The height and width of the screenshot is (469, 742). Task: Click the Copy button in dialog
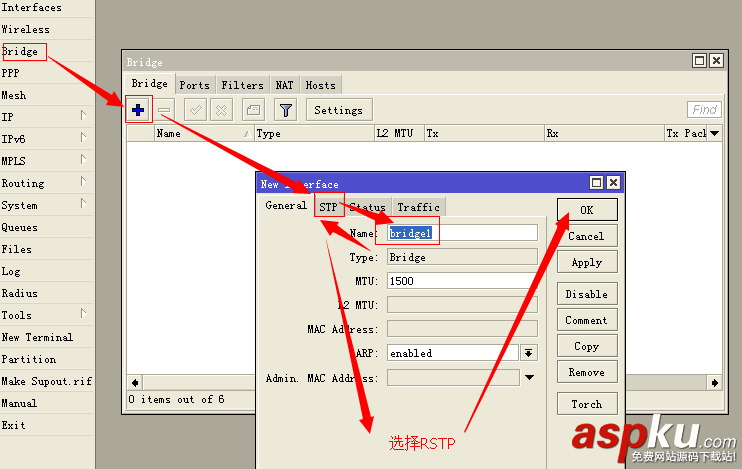(x=587, y=346)
